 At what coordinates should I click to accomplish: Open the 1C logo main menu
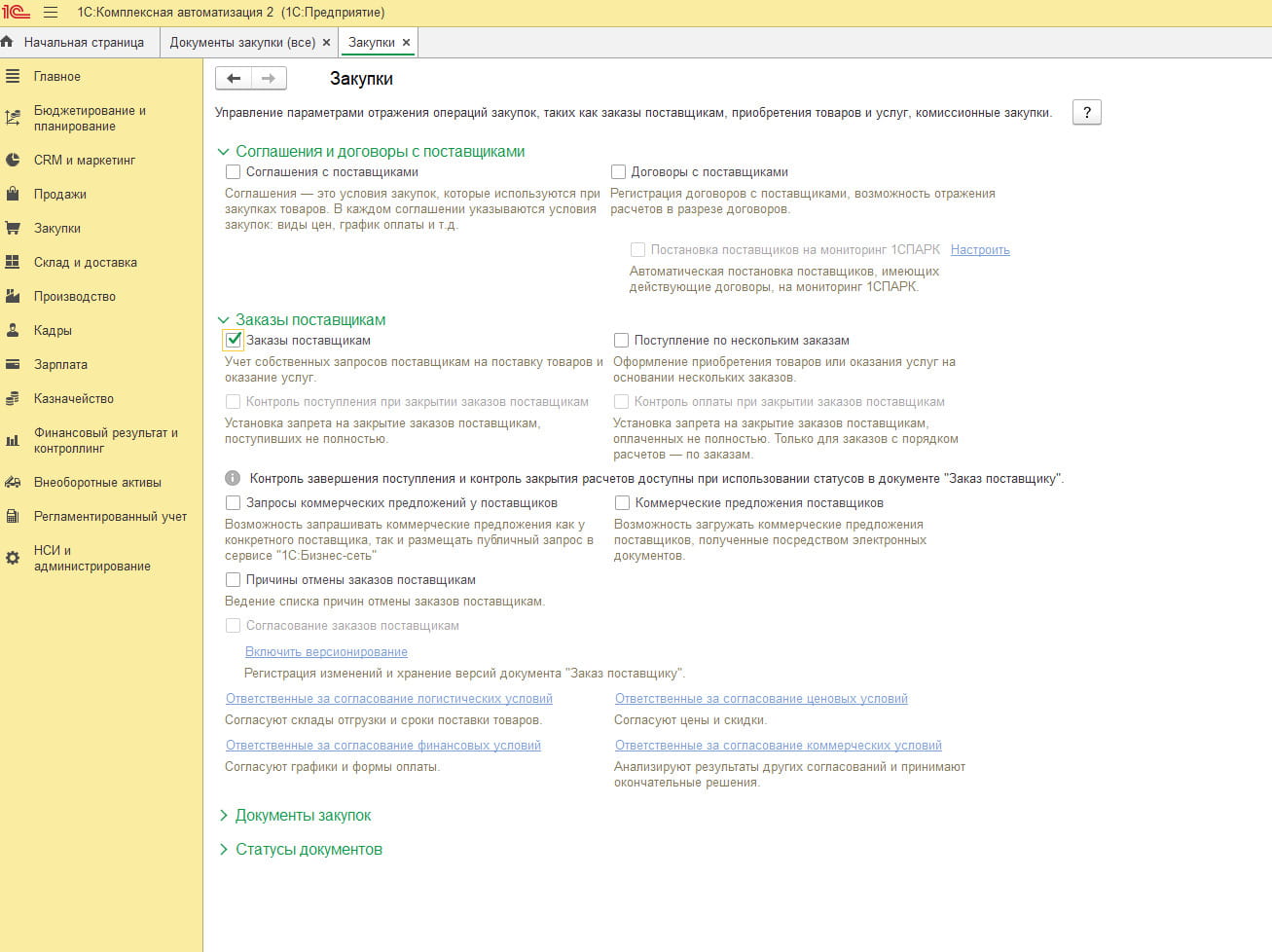16,13
